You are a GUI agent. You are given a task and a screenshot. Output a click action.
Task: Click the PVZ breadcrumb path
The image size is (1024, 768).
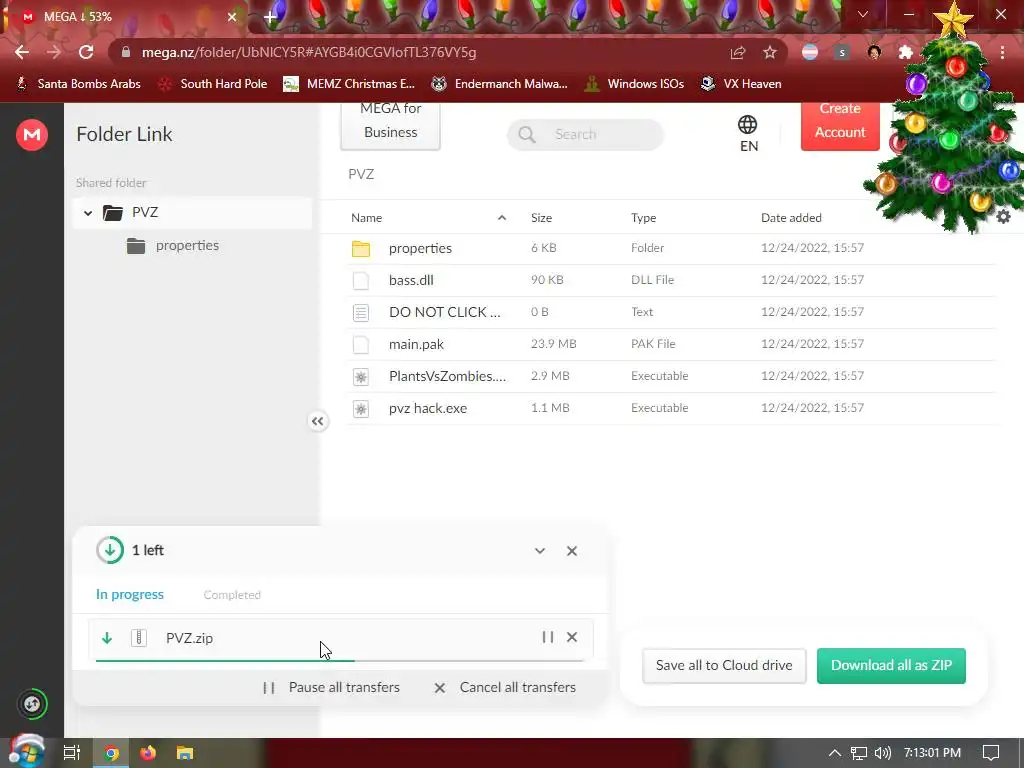tap(361, 174)
